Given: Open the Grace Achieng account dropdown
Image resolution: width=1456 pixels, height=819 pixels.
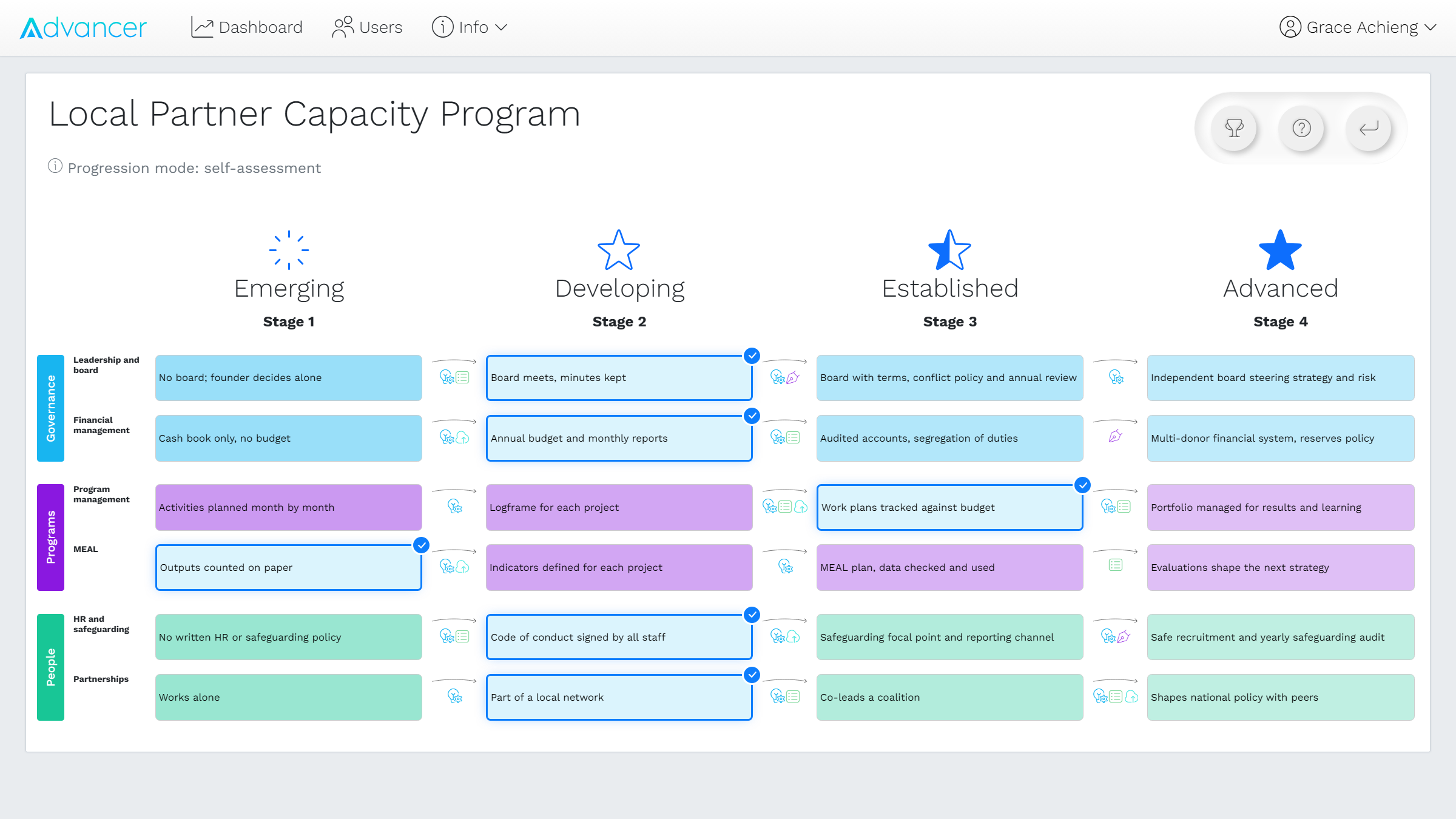Looking at the screenshot, I should click(x=1358, y=27).
